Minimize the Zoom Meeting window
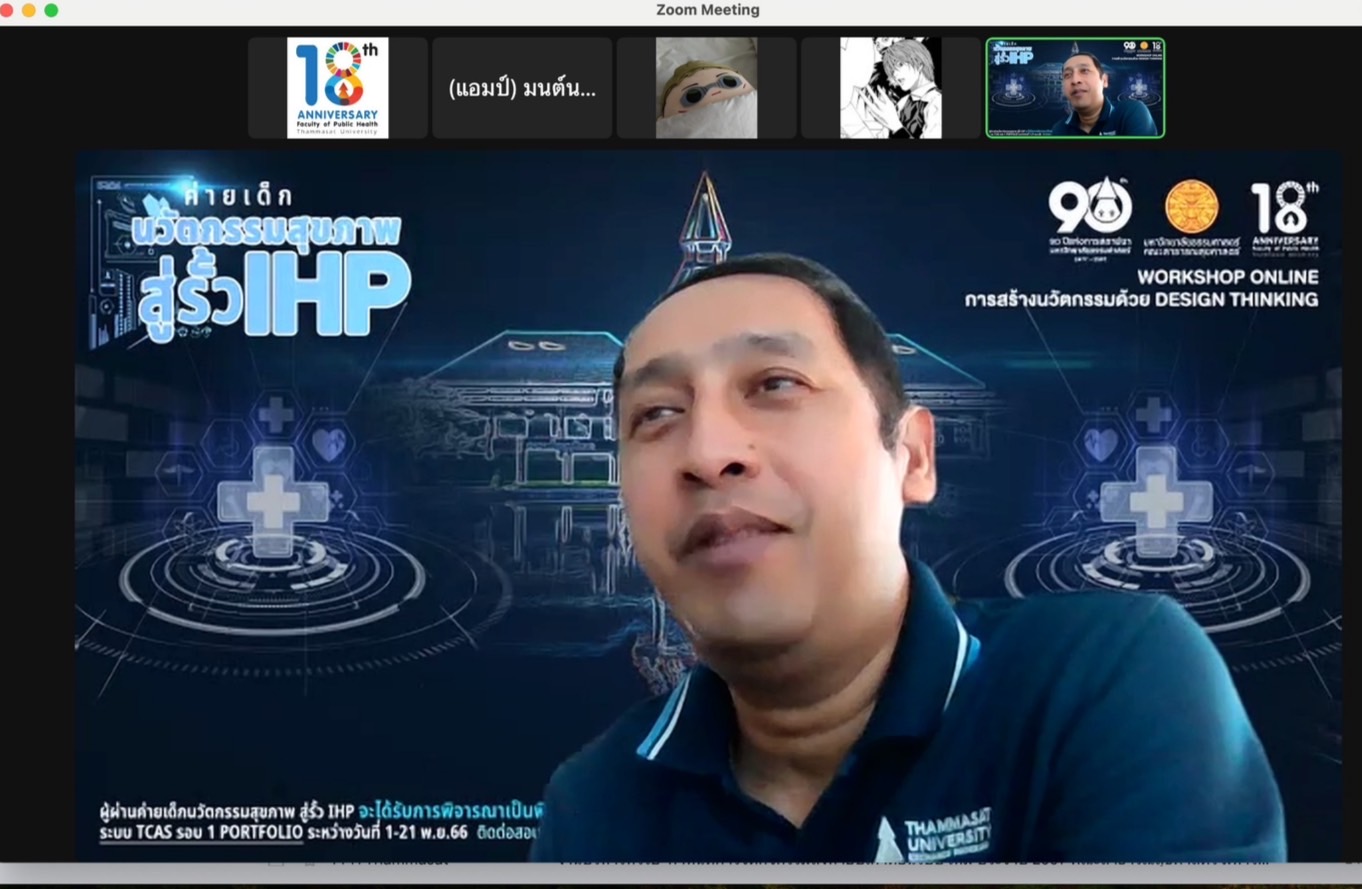The height and width of the screenshot is (889, 1362). [28, 10]
